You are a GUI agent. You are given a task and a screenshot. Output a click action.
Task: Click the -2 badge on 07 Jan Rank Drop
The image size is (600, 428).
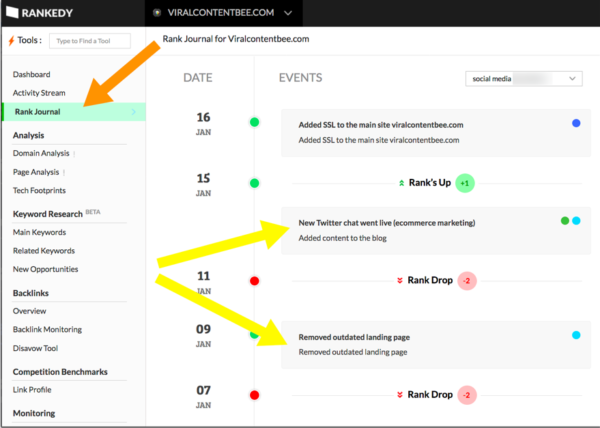point(467,395)
